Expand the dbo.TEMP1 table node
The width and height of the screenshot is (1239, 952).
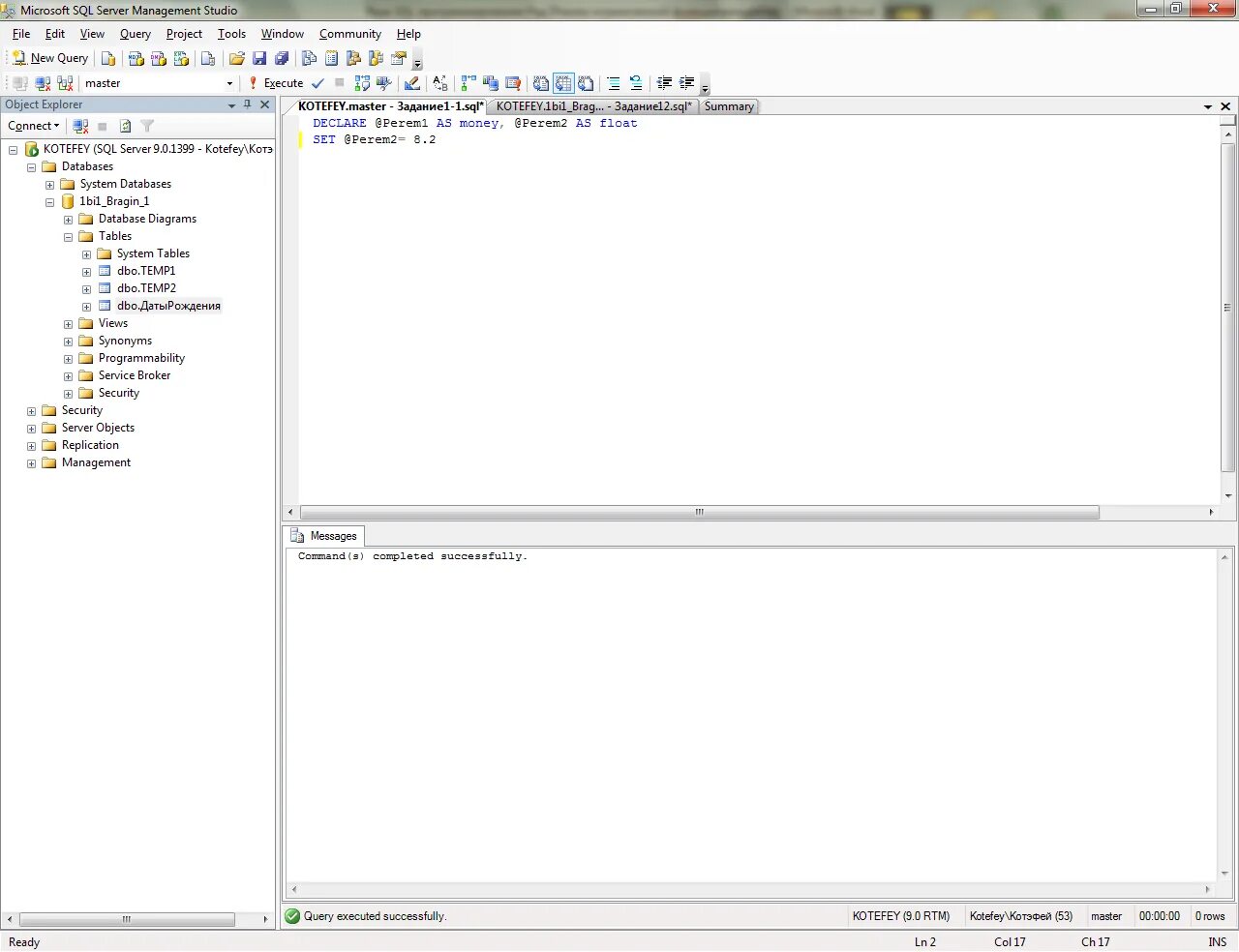pyautogui.click(x=86, y=272)
